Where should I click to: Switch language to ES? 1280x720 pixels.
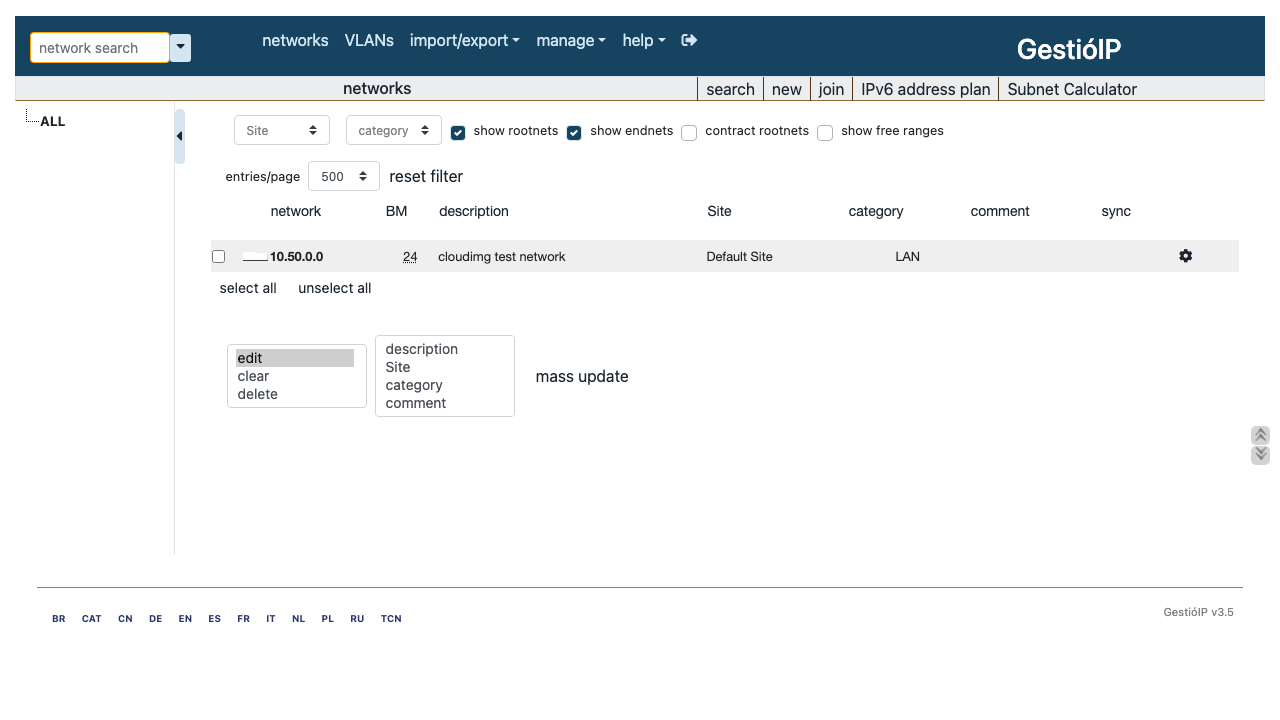click(x=214, y=619)
